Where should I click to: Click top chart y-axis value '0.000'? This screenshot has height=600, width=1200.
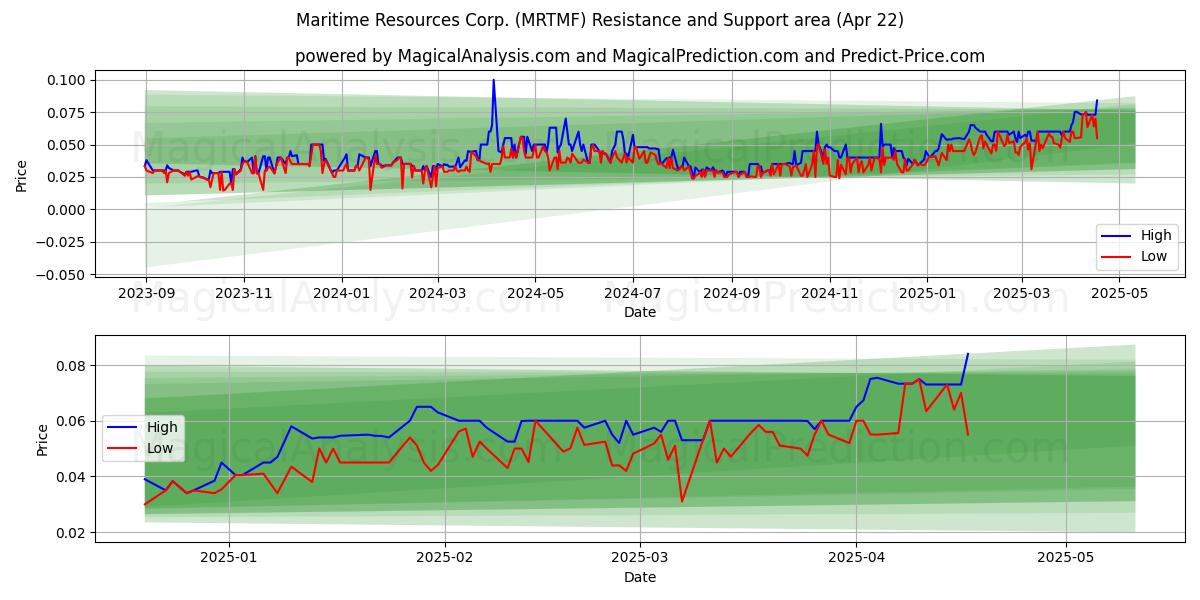66,210
